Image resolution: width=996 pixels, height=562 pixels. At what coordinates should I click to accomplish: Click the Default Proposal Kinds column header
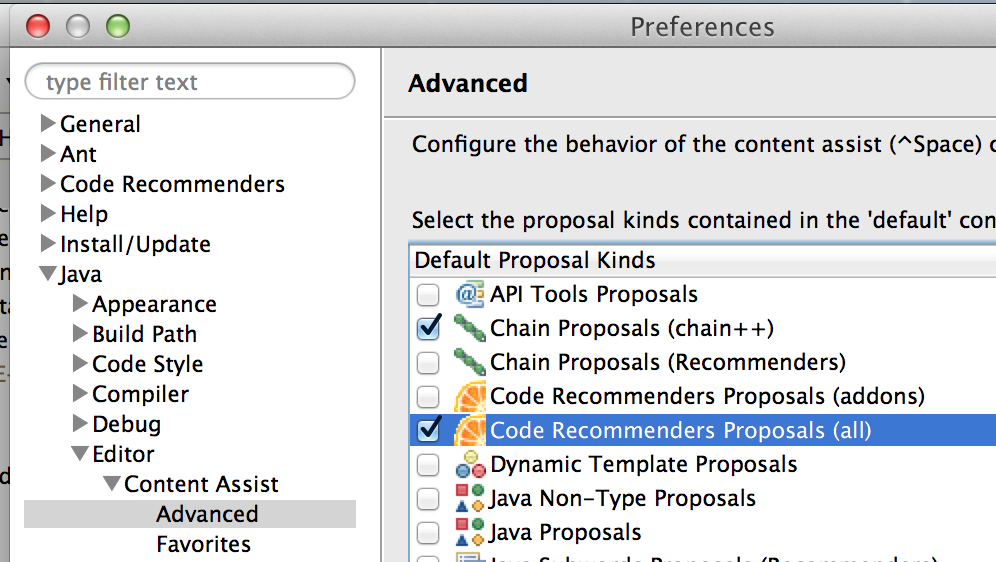point(535,261)
